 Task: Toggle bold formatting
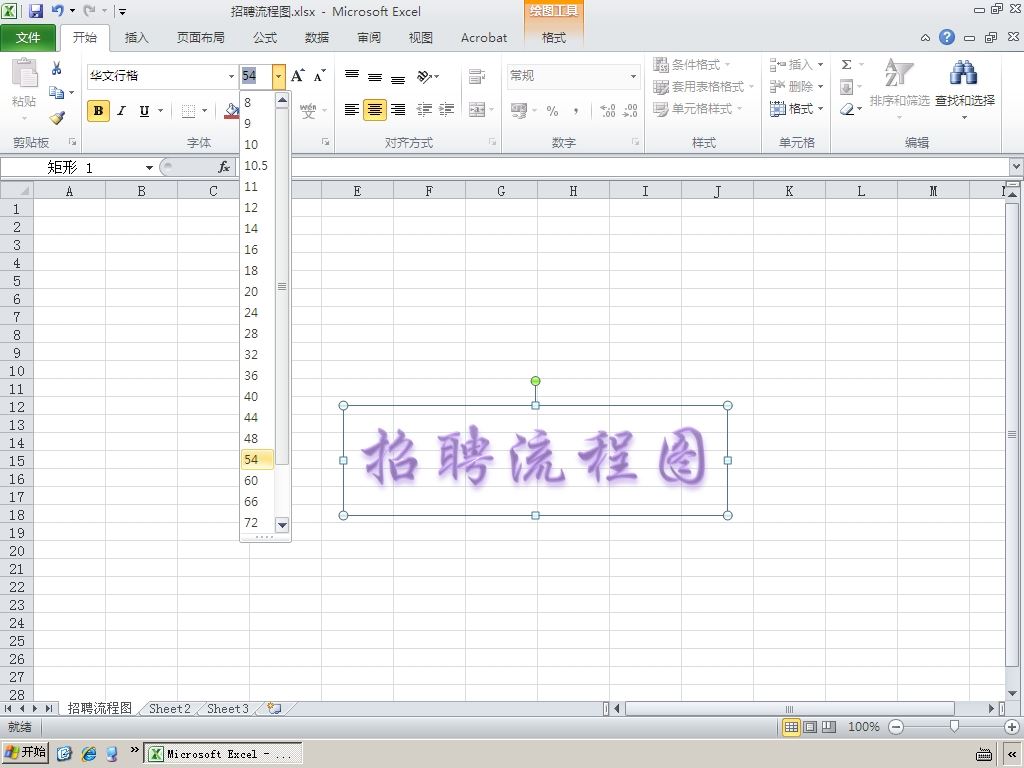coord(98,110)
